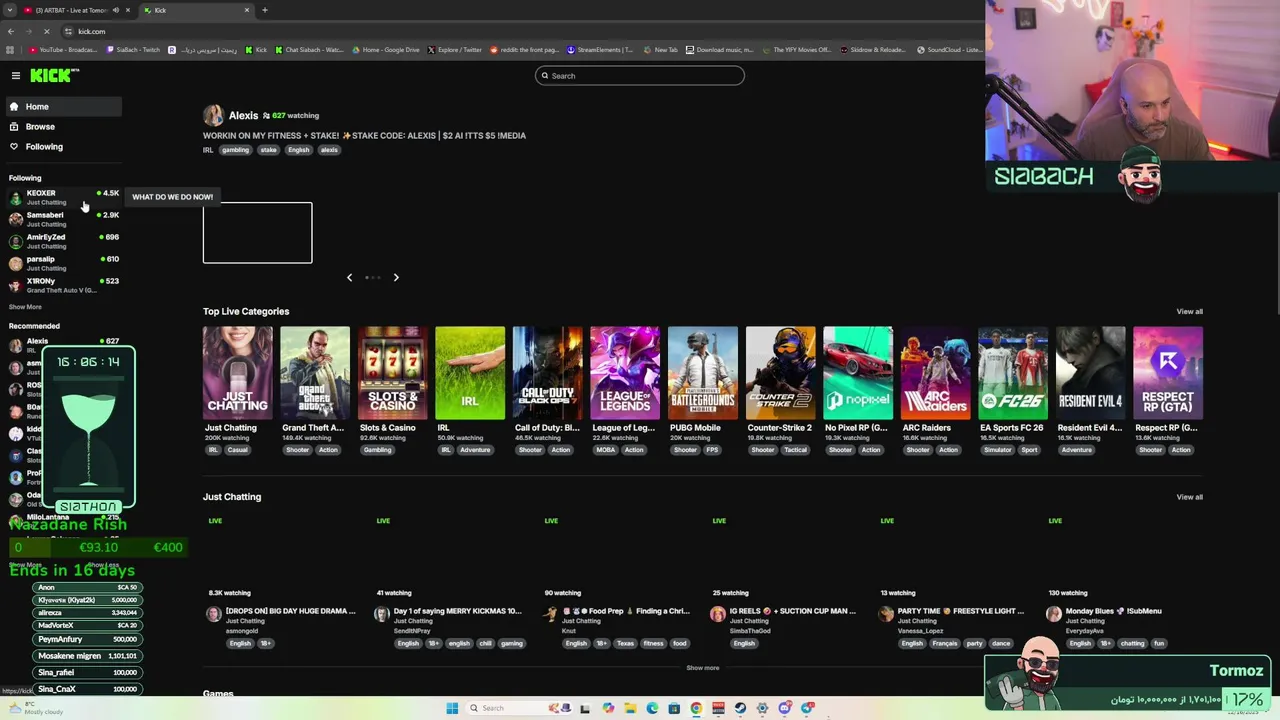This screenshot has height=720, width=1280.
Task: Open reddit front page bookmark
Action: 525,49
